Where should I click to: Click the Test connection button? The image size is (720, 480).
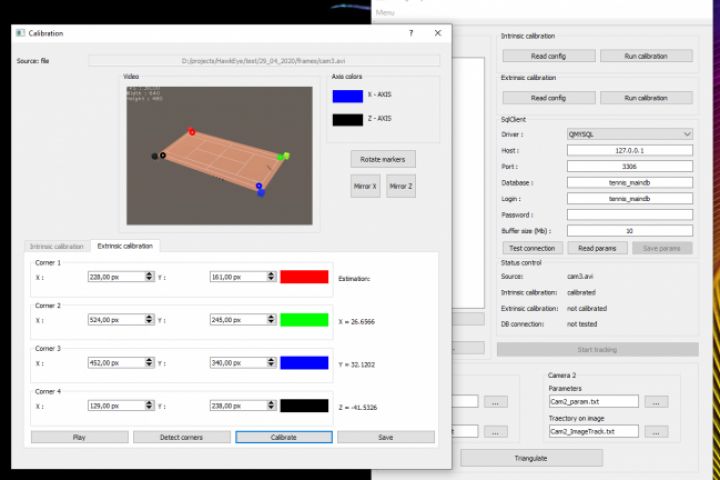[532, 248]
